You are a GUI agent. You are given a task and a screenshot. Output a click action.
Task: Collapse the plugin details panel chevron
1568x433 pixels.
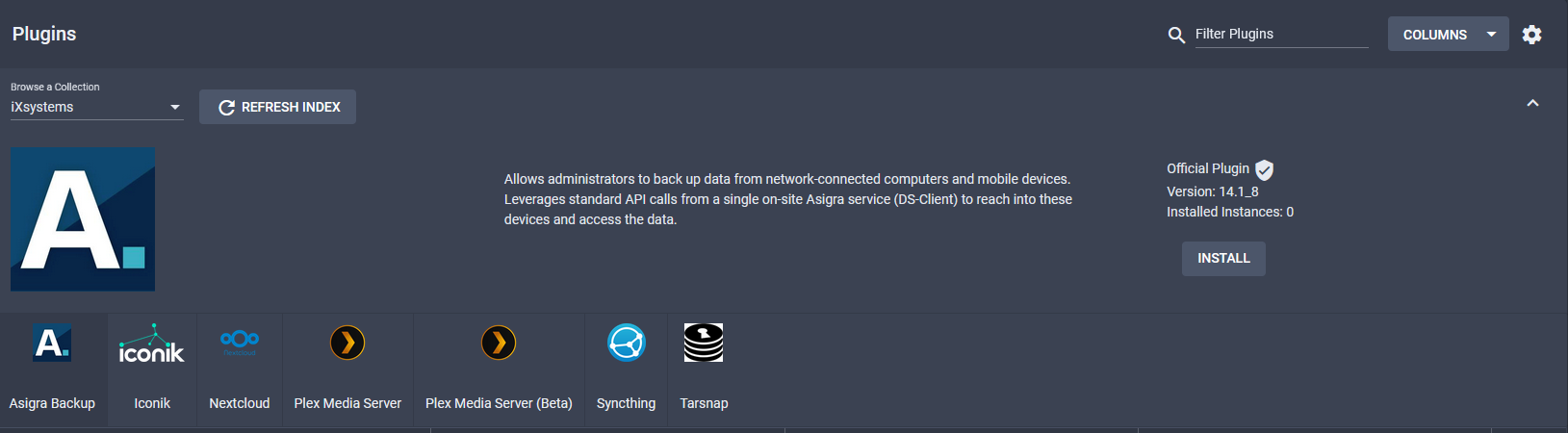(x=1532, y=103)
